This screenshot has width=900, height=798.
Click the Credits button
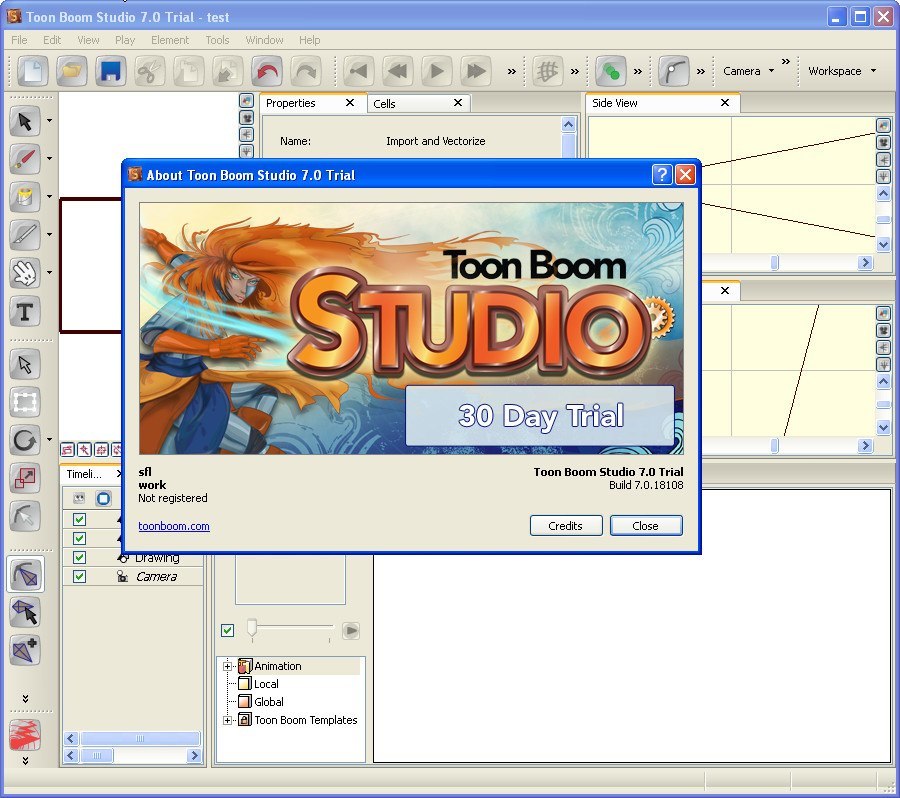click(x=565, y=526)
